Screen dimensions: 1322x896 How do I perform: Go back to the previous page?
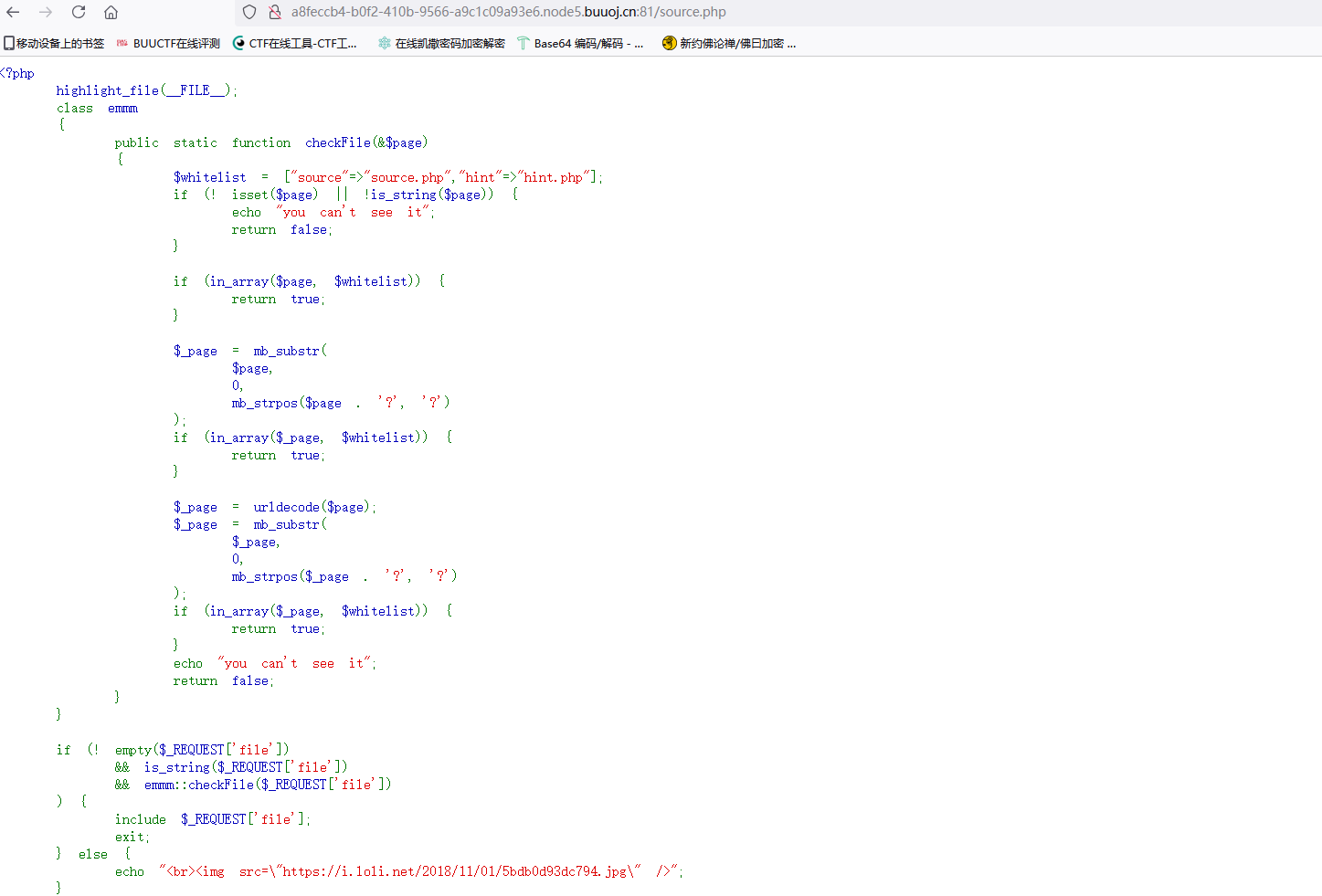tap(13, 12)
